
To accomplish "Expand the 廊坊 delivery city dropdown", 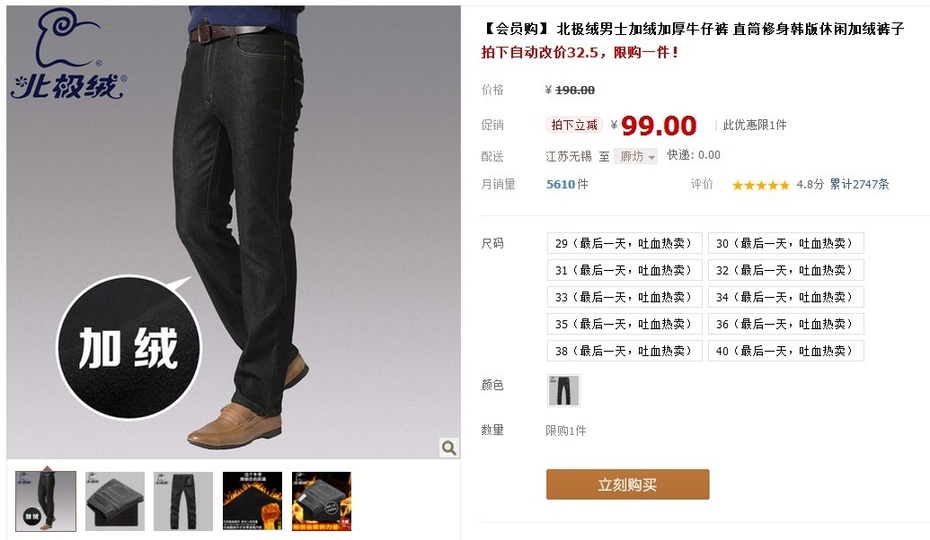I will click(635, 156).
